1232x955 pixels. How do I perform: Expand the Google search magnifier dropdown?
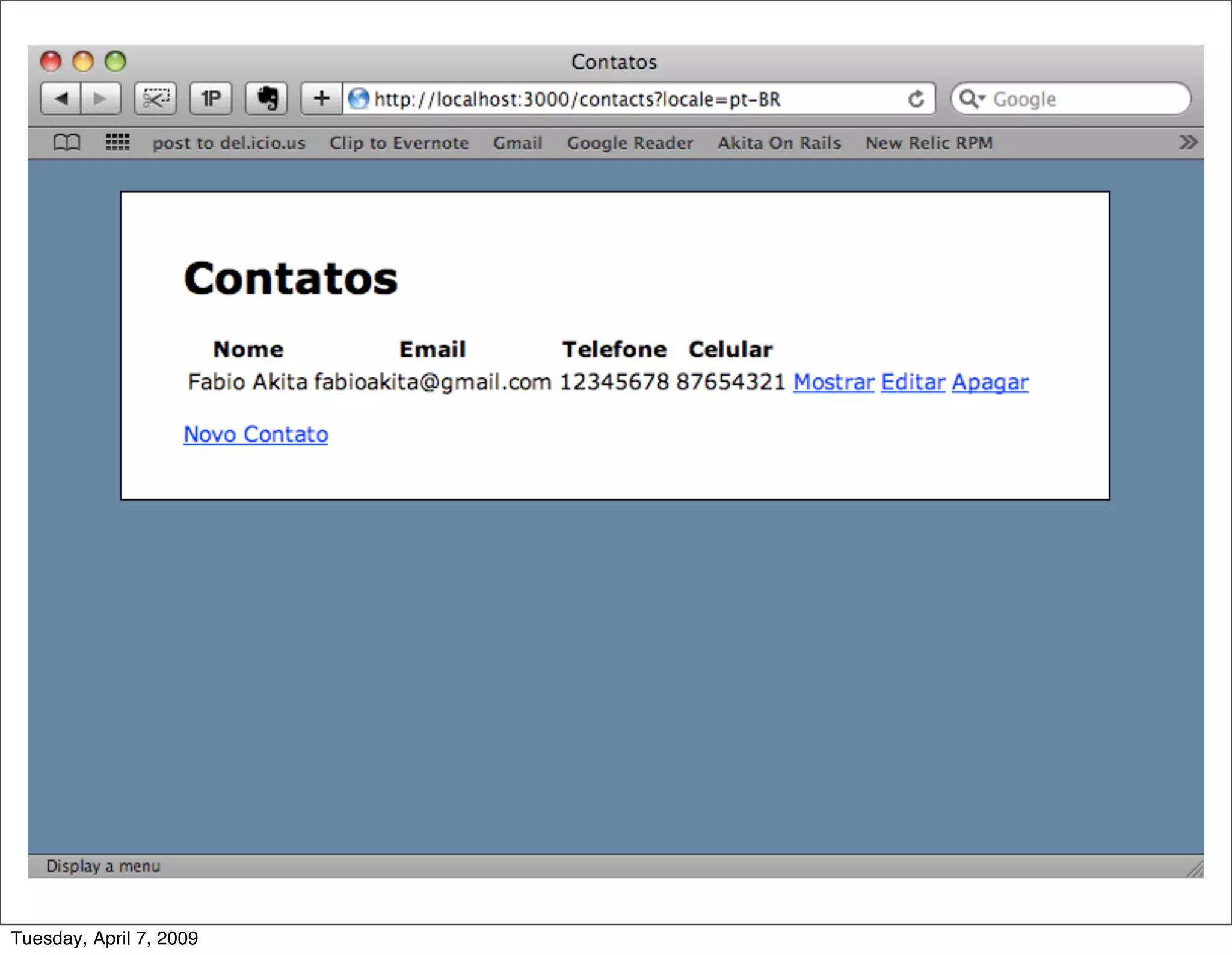[x=972, y=98]
